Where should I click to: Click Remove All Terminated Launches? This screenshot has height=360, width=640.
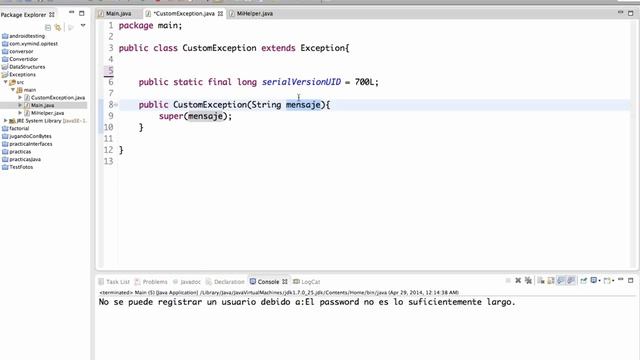(x=528, y=280)
